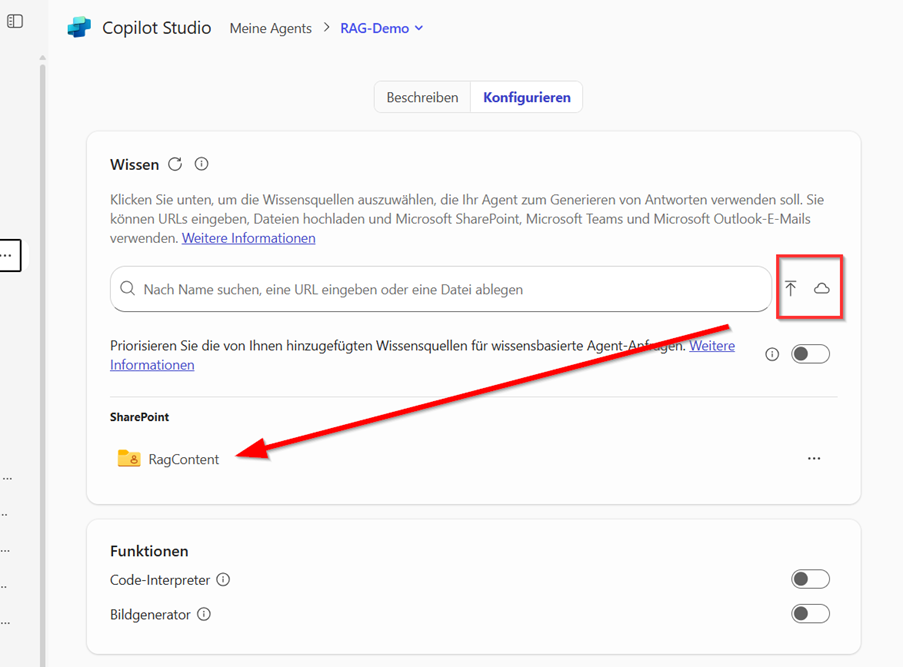This screenshot has width=903, height=667.
Task: Open Weitere Informationen in the Wissen description
Action: pos(248,238)
